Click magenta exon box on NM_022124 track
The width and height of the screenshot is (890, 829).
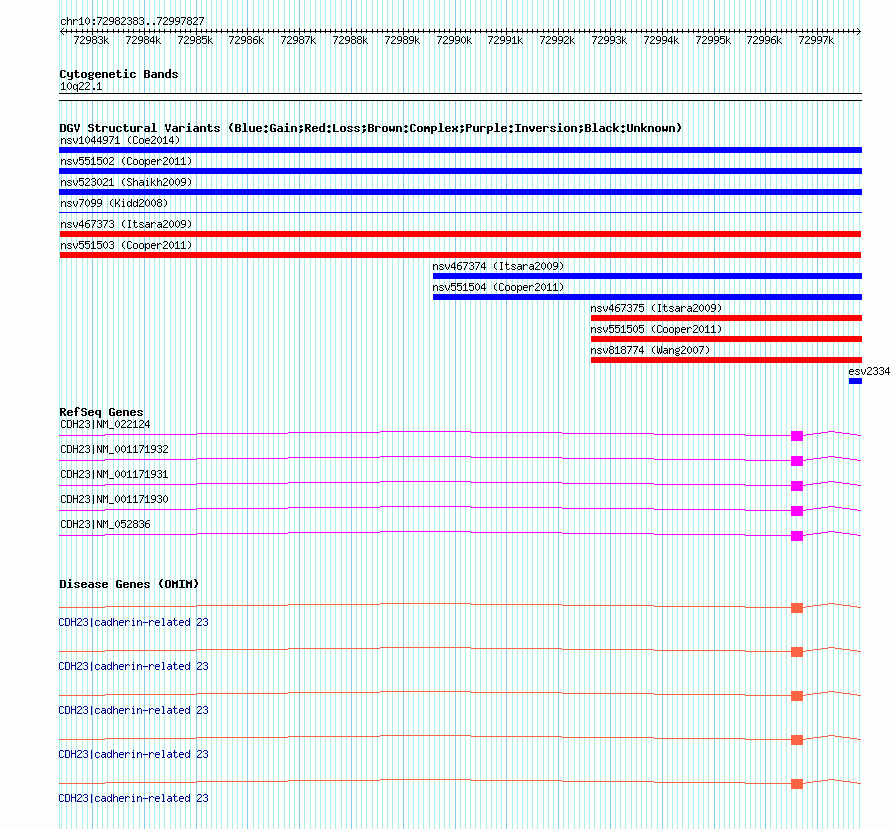pos(797,436)
